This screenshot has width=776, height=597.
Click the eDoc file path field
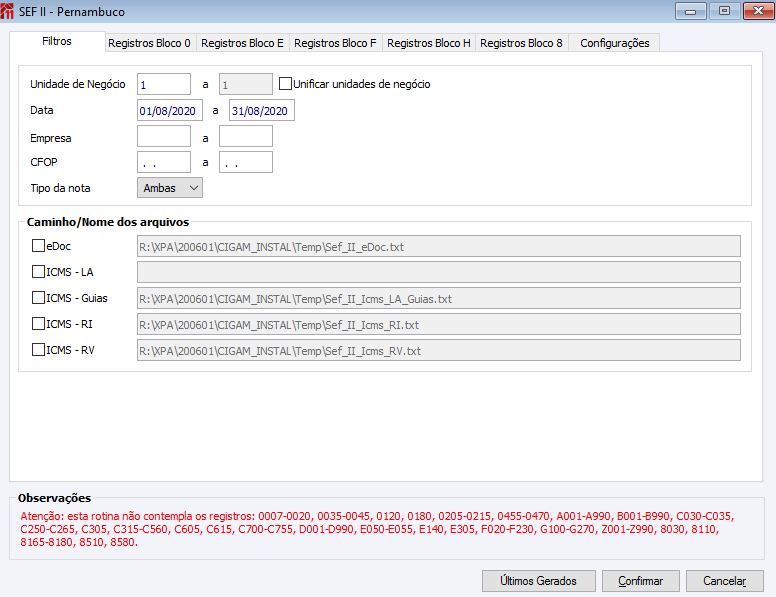[x=439, y=247]
